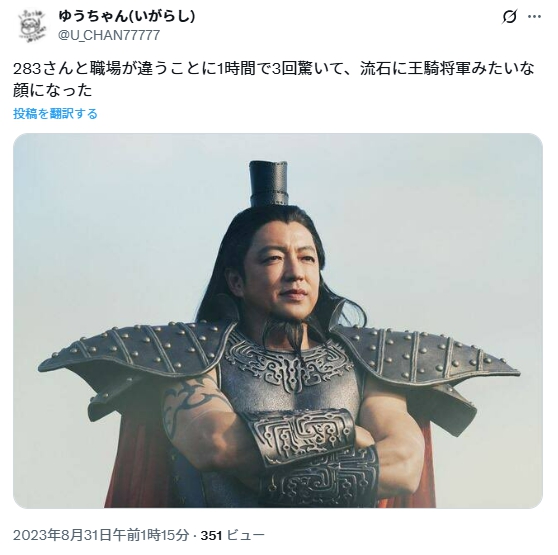
Task: Click the second text line 顔になった
Action: 53,91
